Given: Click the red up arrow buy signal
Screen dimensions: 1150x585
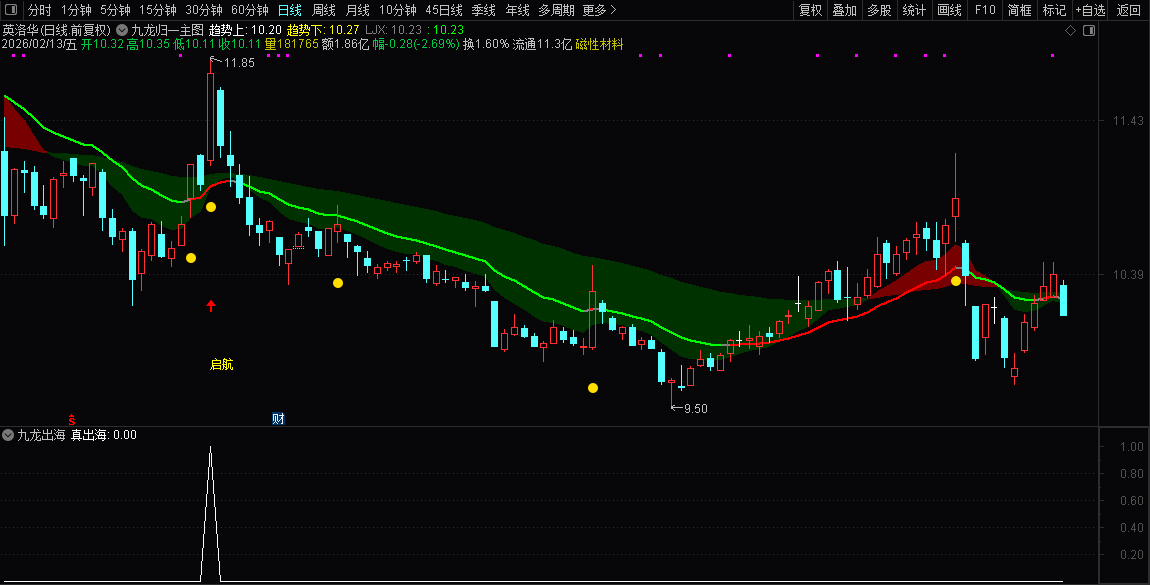Looking at the screenshot, I should click(211, 306).
